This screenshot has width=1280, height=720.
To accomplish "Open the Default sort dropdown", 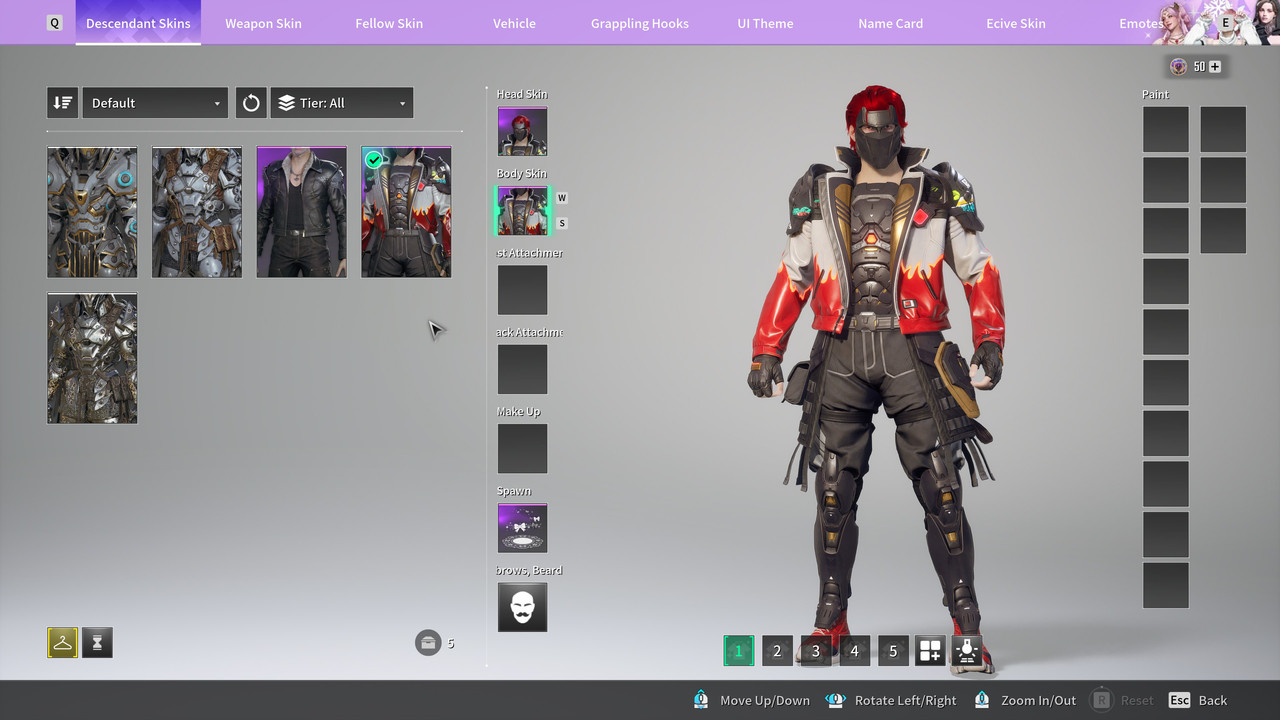I will click(x=155, y=103).
